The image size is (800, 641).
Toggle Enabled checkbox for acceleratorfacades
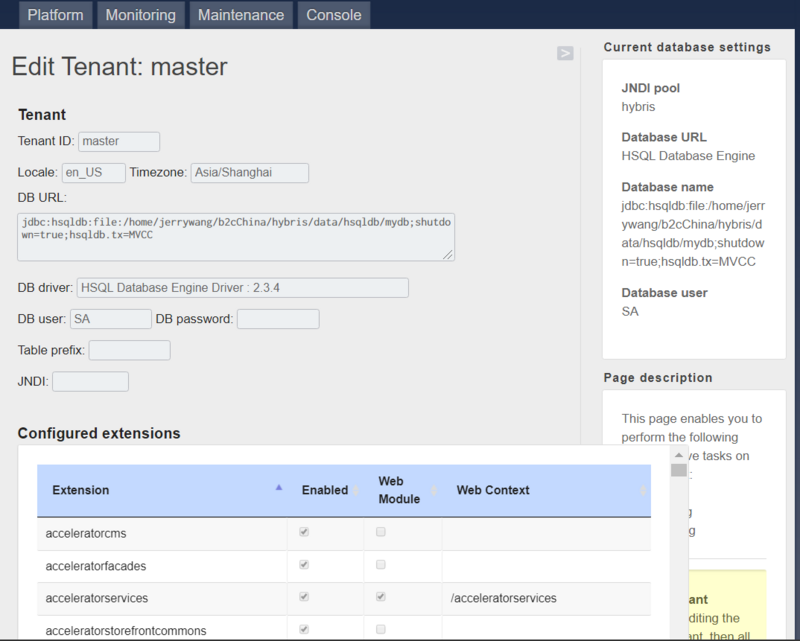coord(304,565)
